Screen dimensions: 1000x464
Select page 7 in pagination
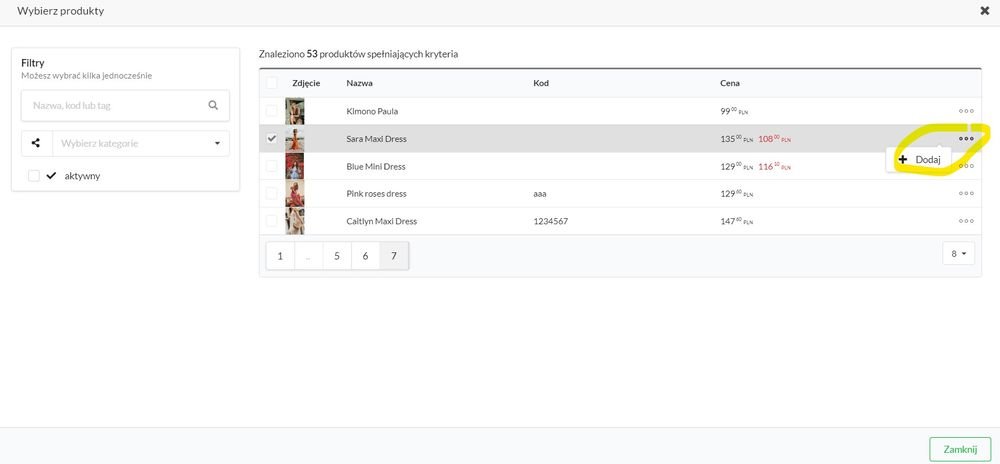[x=394, y=256]
